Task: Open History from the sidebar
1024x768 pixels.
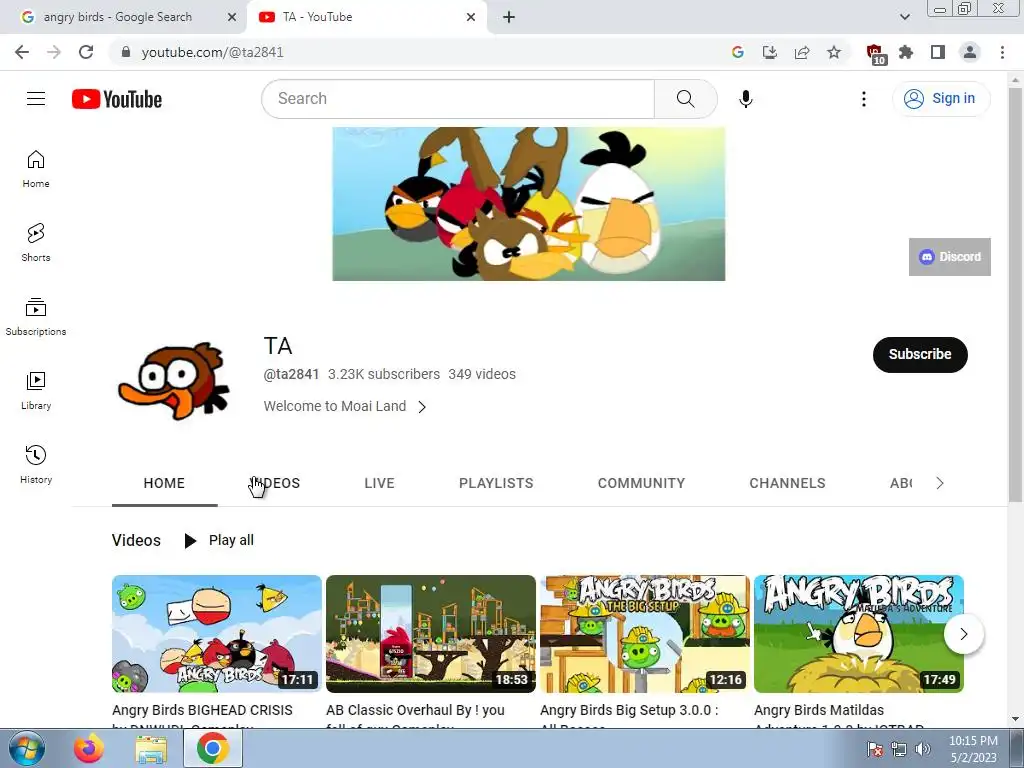Action: point(36,464)
